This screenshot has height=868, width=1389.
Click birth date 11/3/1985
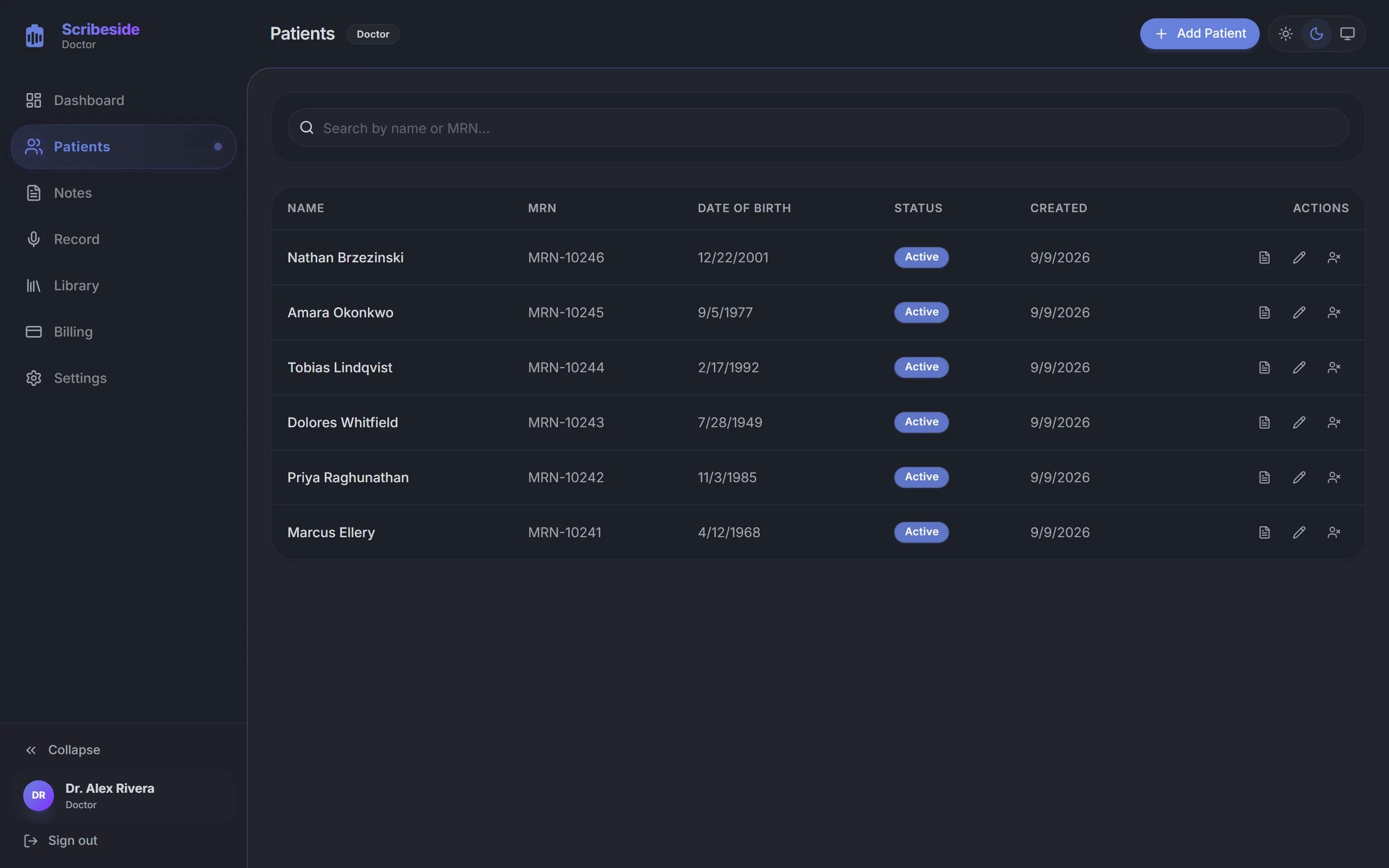coord(727,477)
